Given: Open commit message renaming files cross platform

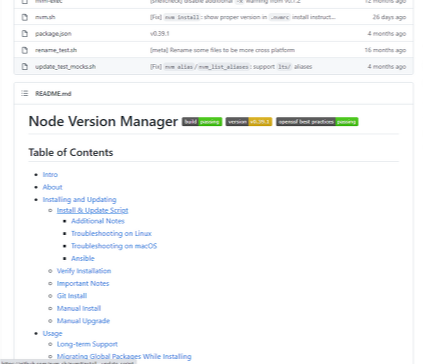Looking at the screenshot, I should (x=222, y=50).
